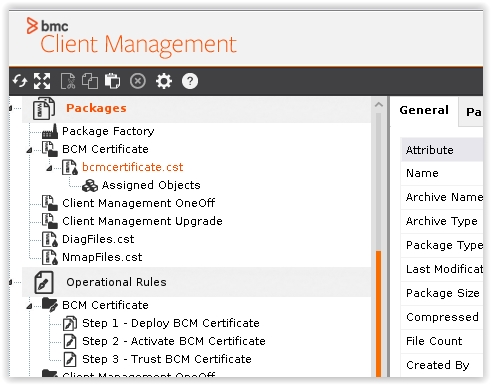Click the BCM Certificate package folder icon
491x385 pixels.
coord(50,149)
